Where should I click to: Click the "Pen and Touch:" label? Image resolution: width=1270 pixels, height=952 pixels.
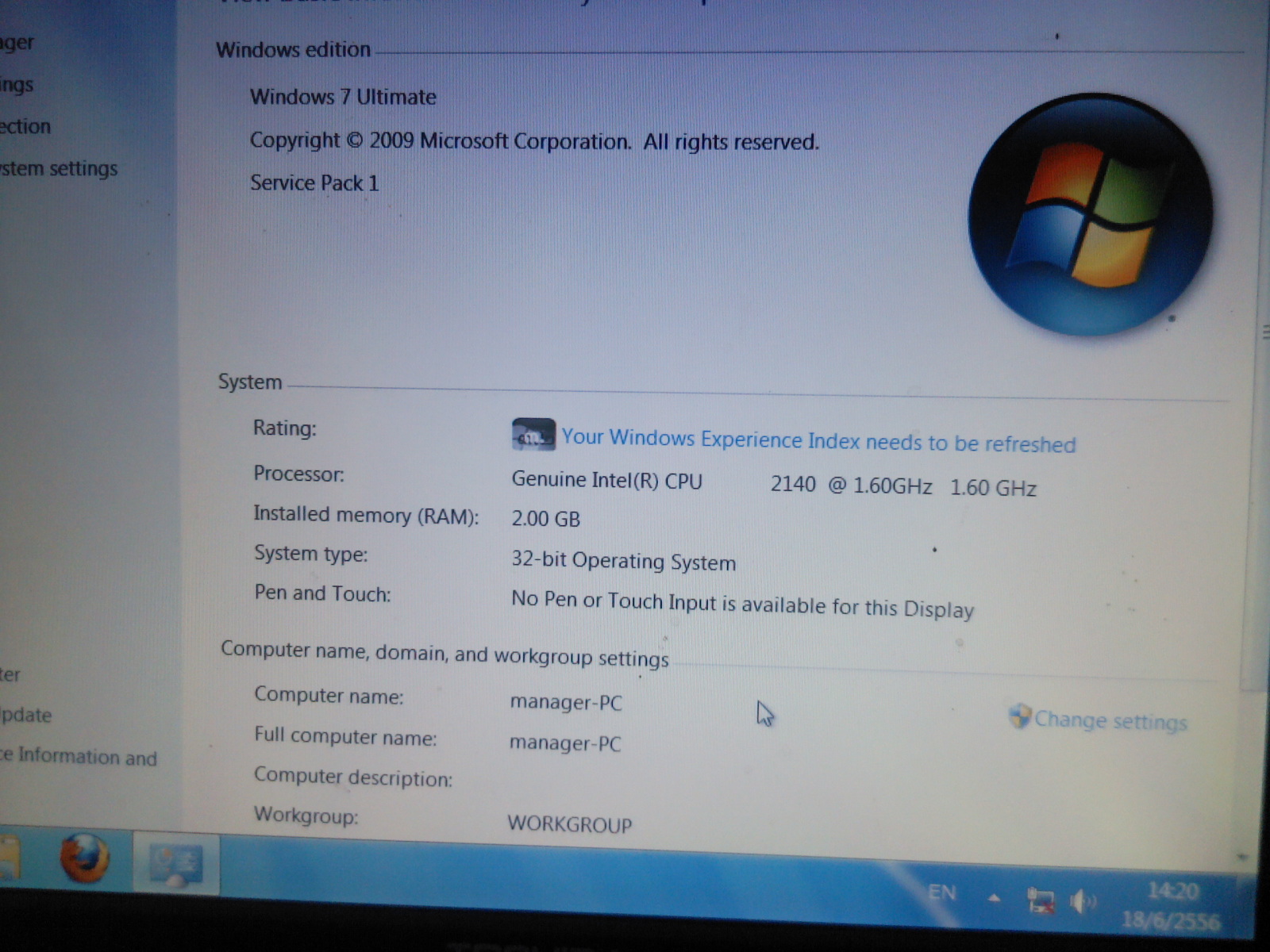click(x=323, y=593)
